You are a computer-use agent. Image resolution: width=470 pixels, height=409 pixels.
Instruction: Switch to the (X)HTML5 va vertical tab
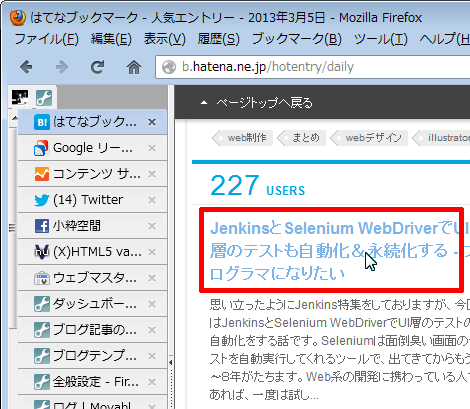[x=92, y=252]
